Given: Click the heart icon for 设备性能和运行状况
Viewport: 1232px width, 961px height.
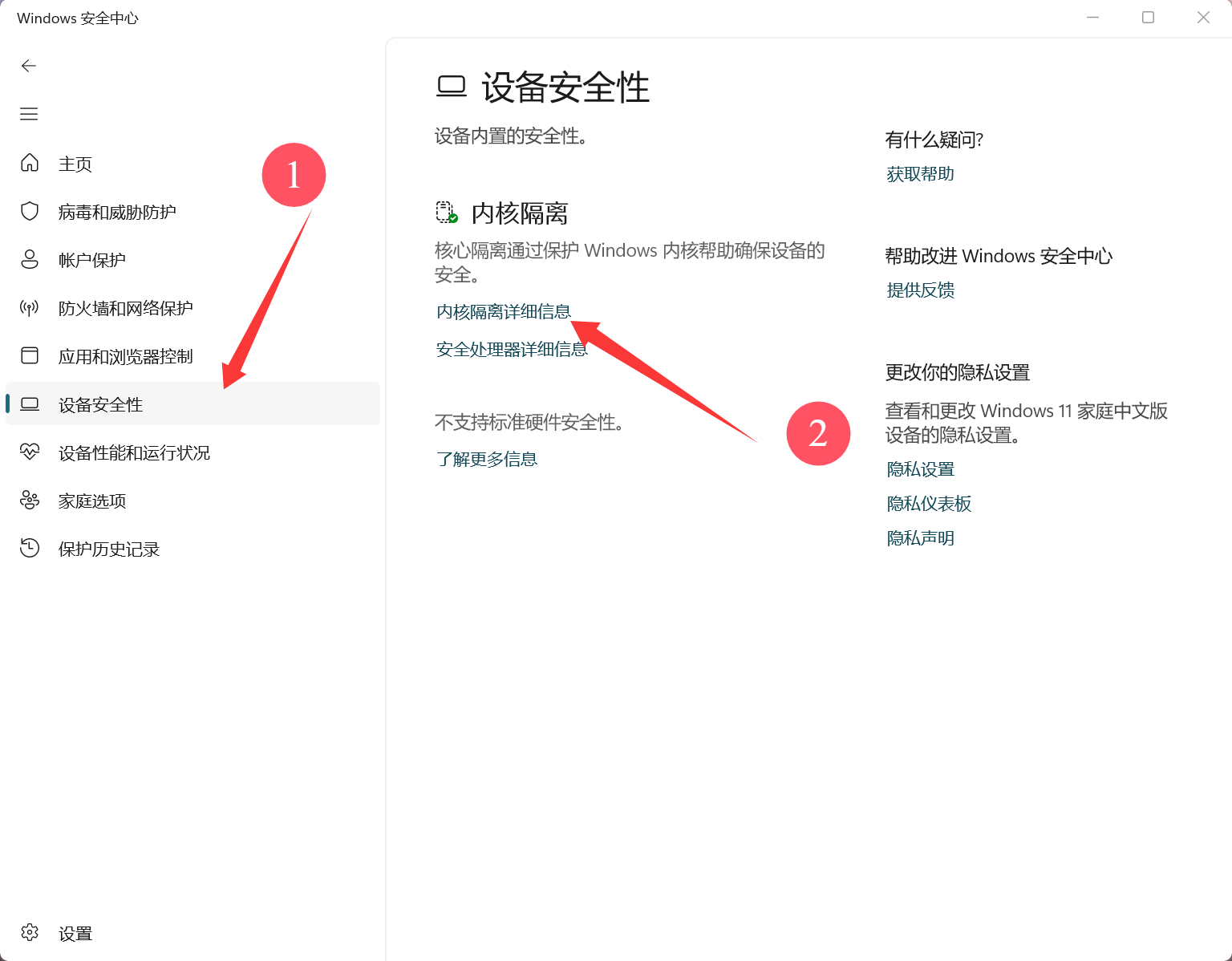Looking at the screenshot, I should coord(30,452).
